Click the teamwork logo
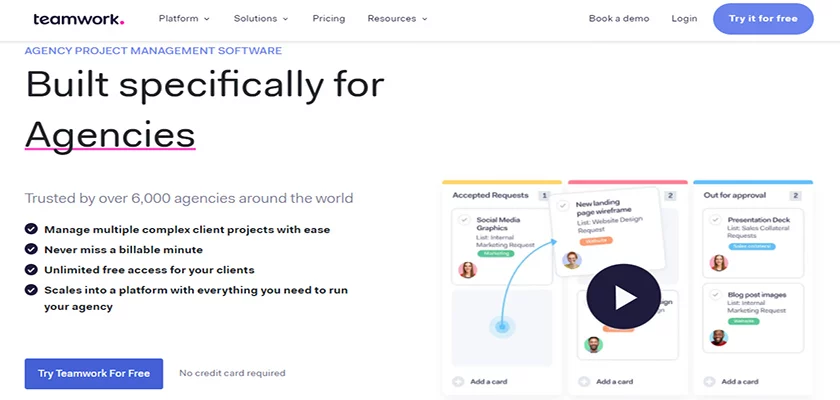The image size is (840, 400). (79, 19)
